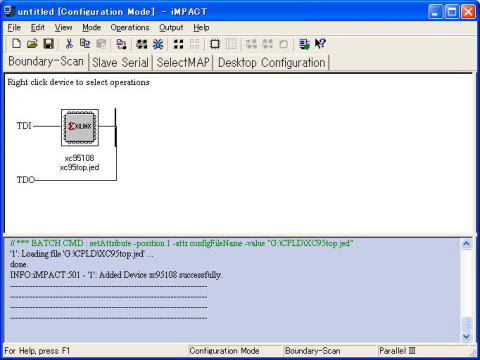Click the TDO label

pyautogui.click(x=26, y=180)
